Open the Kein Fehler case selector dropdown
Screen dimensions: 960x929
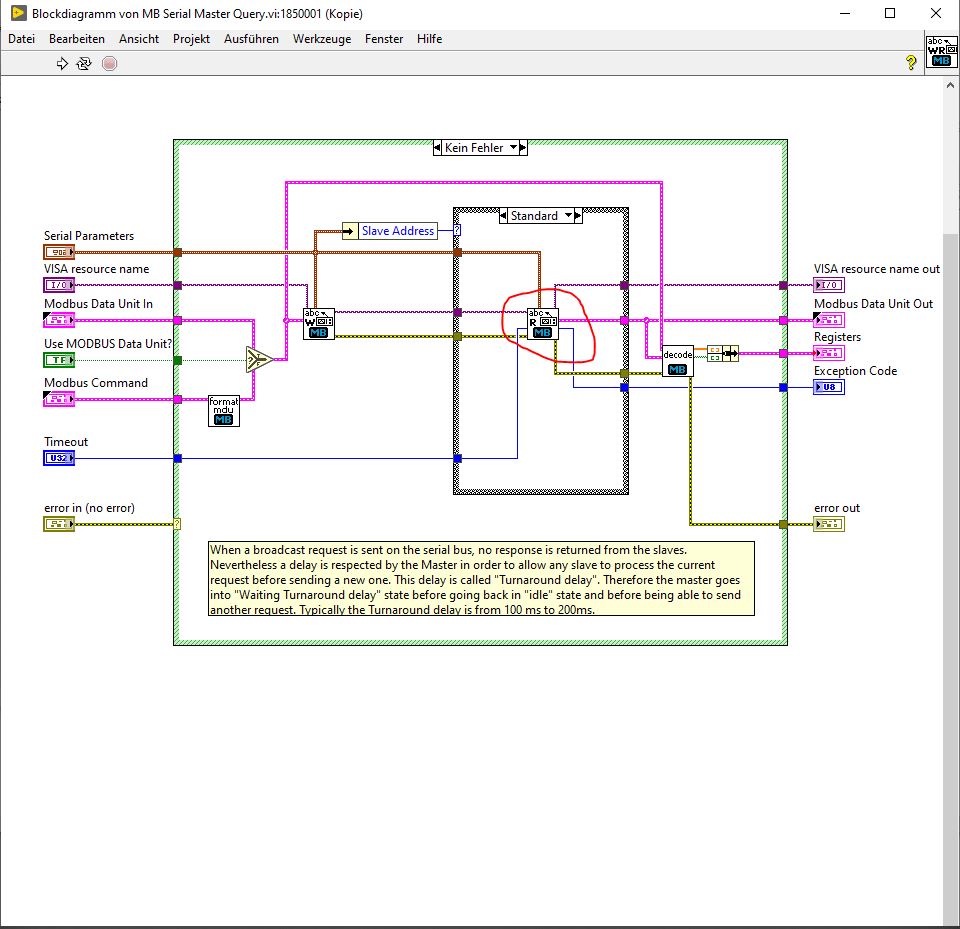click(515, 148)
